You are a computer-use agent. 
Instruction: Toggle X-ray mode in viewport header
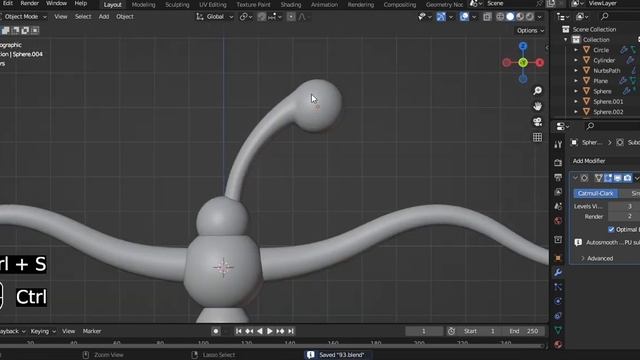487,17
